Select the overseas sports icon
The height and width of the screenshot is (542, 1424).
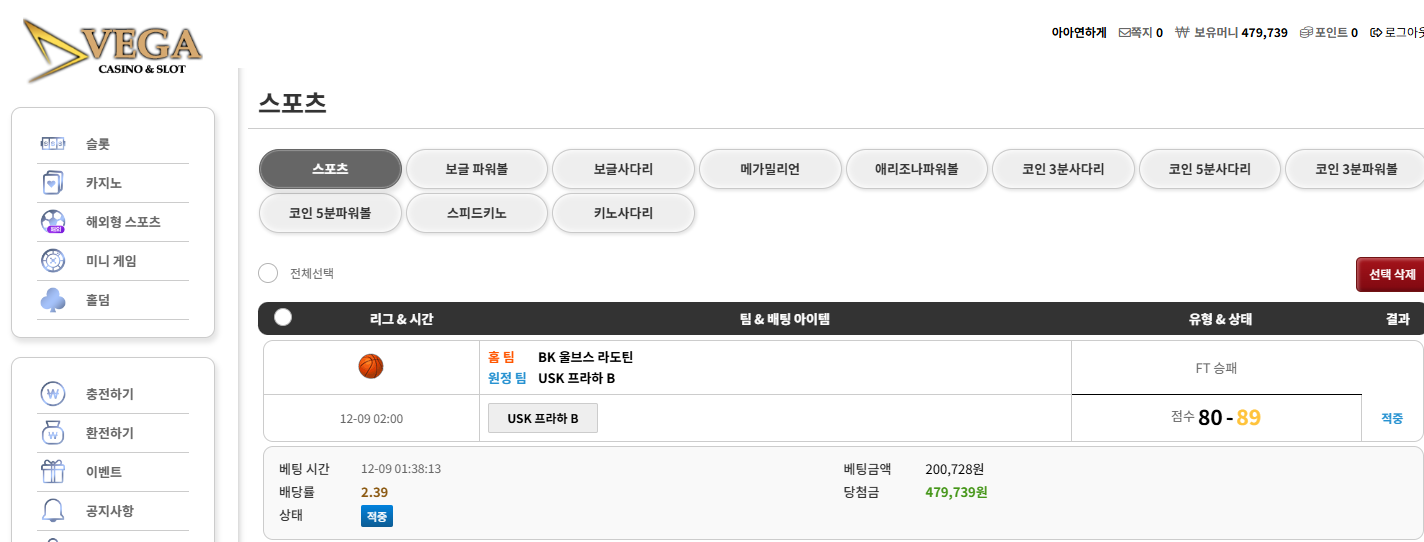click(53, 222)
